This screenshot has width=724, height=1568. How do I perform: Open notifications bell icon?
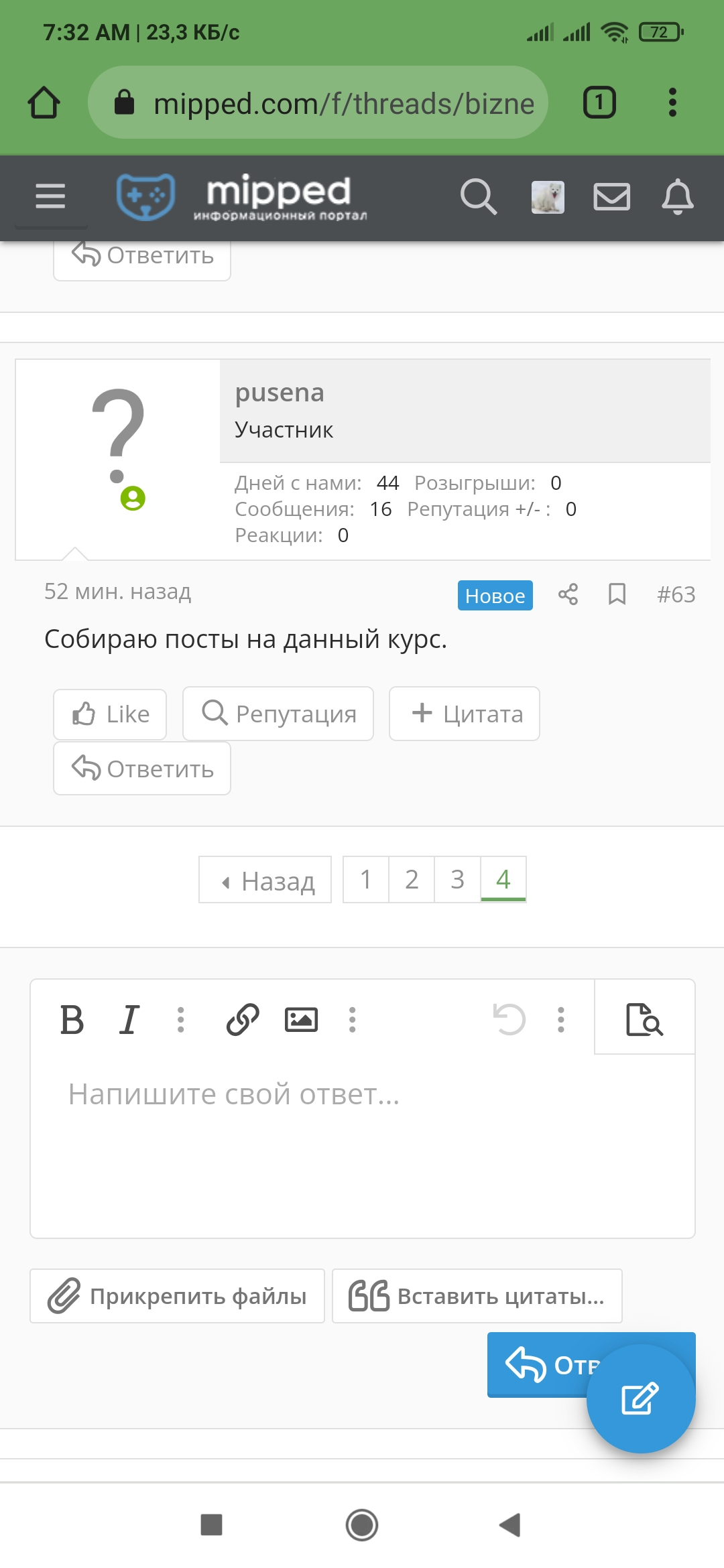coord(678,196)
